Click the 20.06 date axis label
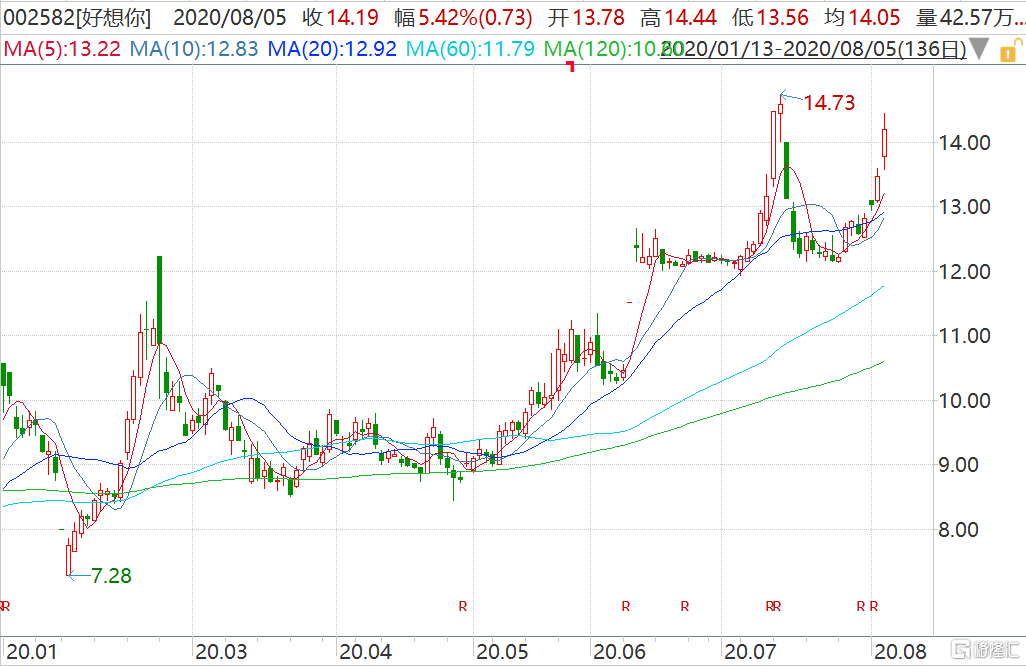The height and width of the screenshot is (666, 1026). pyautogui.click(x=619, y=652)
